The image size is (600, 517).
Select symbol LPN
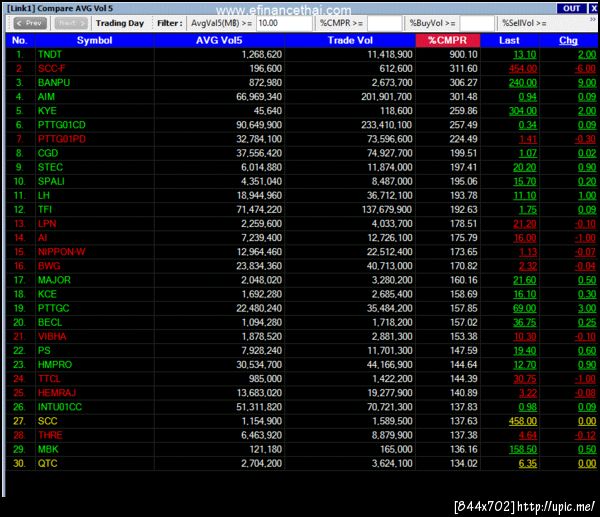coord(47,224)
